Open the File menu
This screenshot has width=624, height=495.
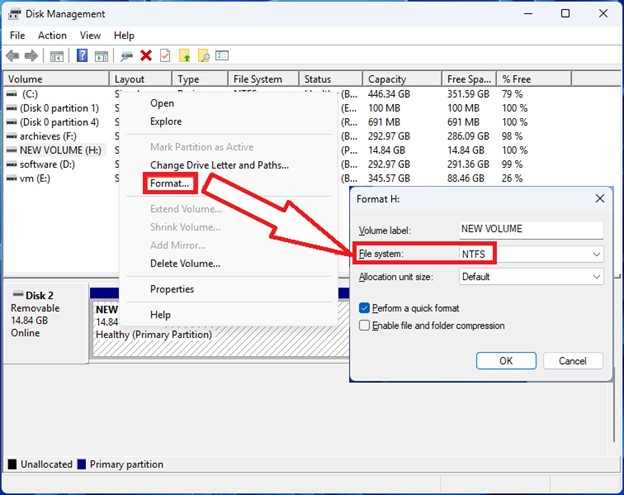(x=17, y=35)
